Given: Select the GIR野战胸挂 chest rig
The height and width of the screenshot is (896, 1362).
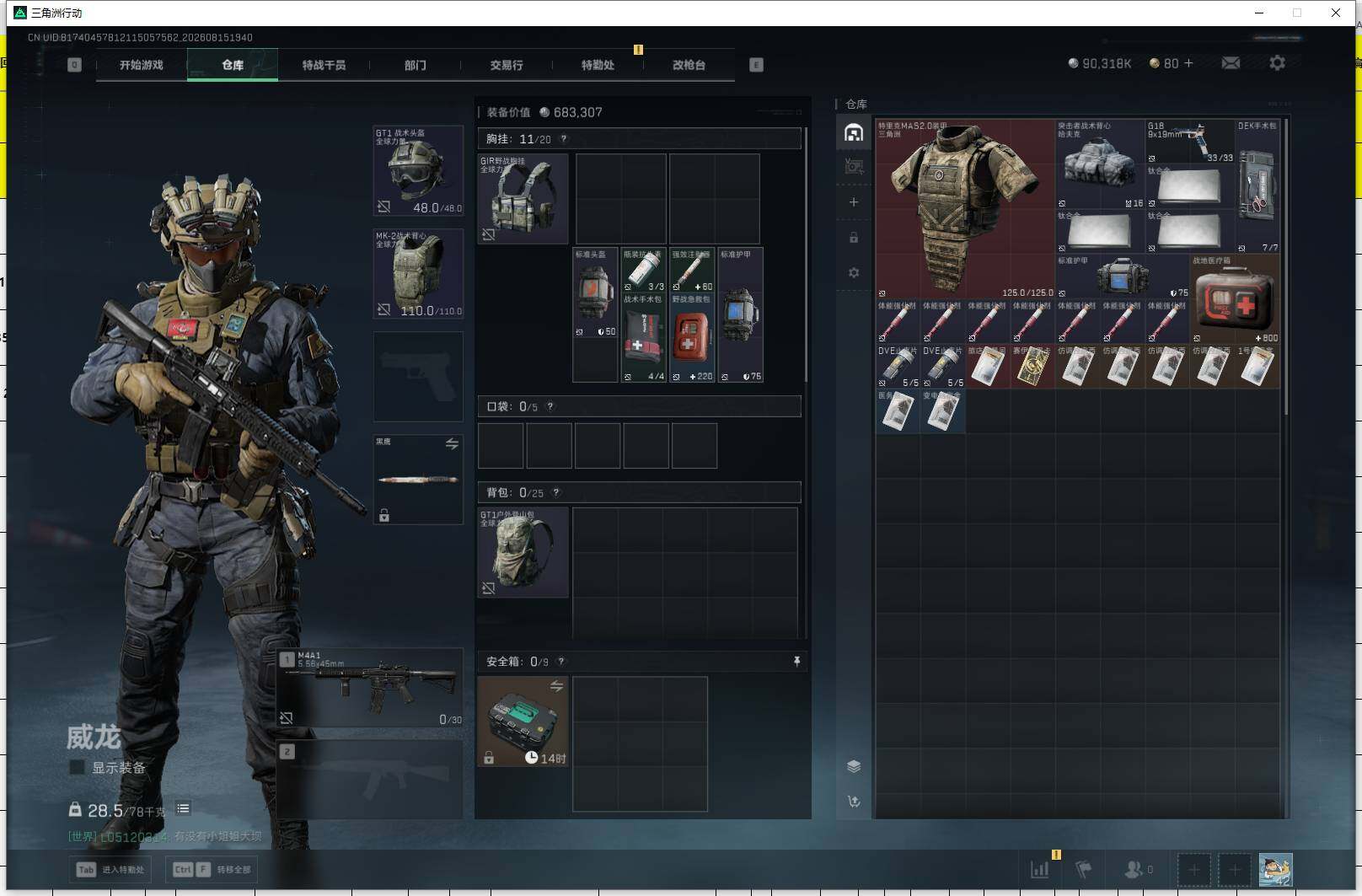Looking at the screenshot, I should (523, 199).
